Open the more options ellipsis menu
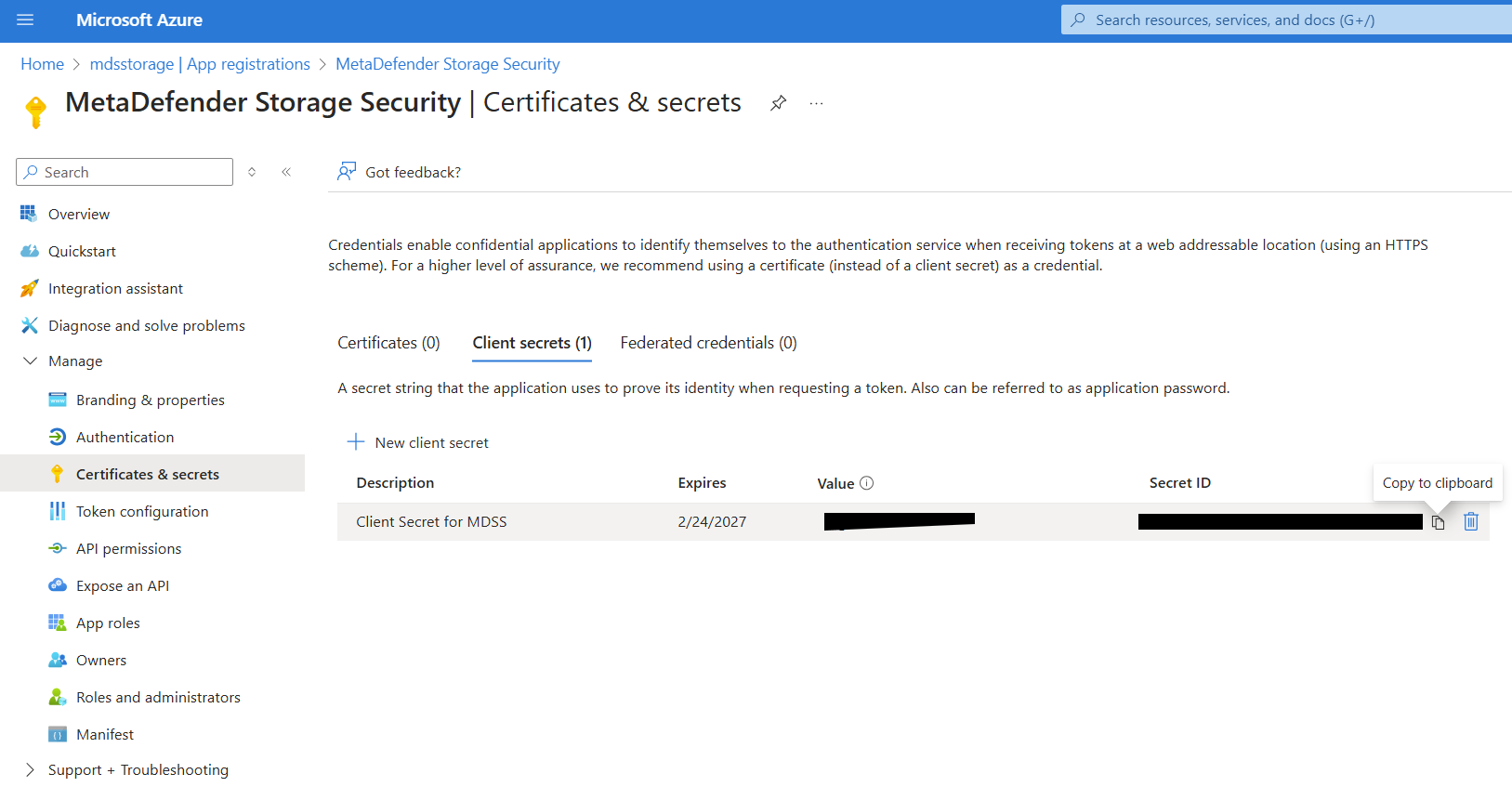Image resolution: width=1512 pixels, height=787 pixels. [x=816, y=103]
